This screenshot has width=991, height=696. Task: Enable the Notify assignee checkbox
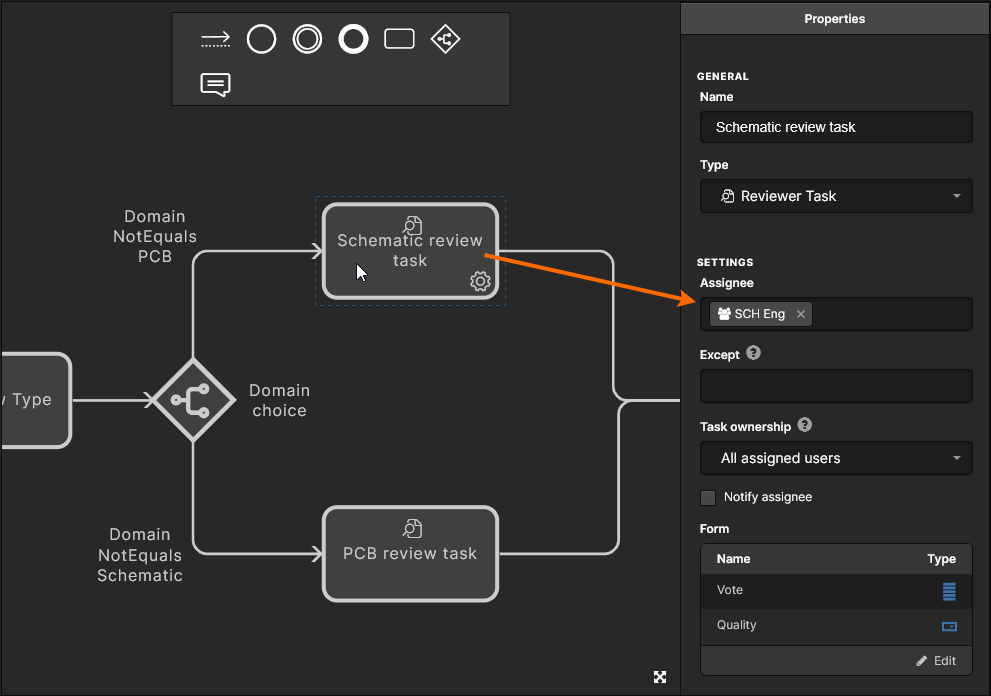(x=708, y=497)
